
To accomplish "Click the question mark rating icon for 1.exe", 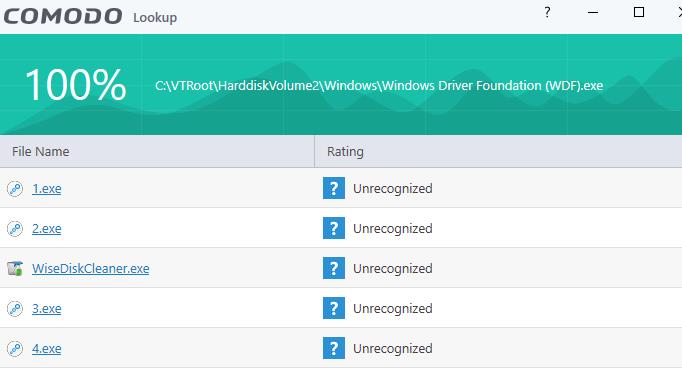I will (x=334, y=188).
